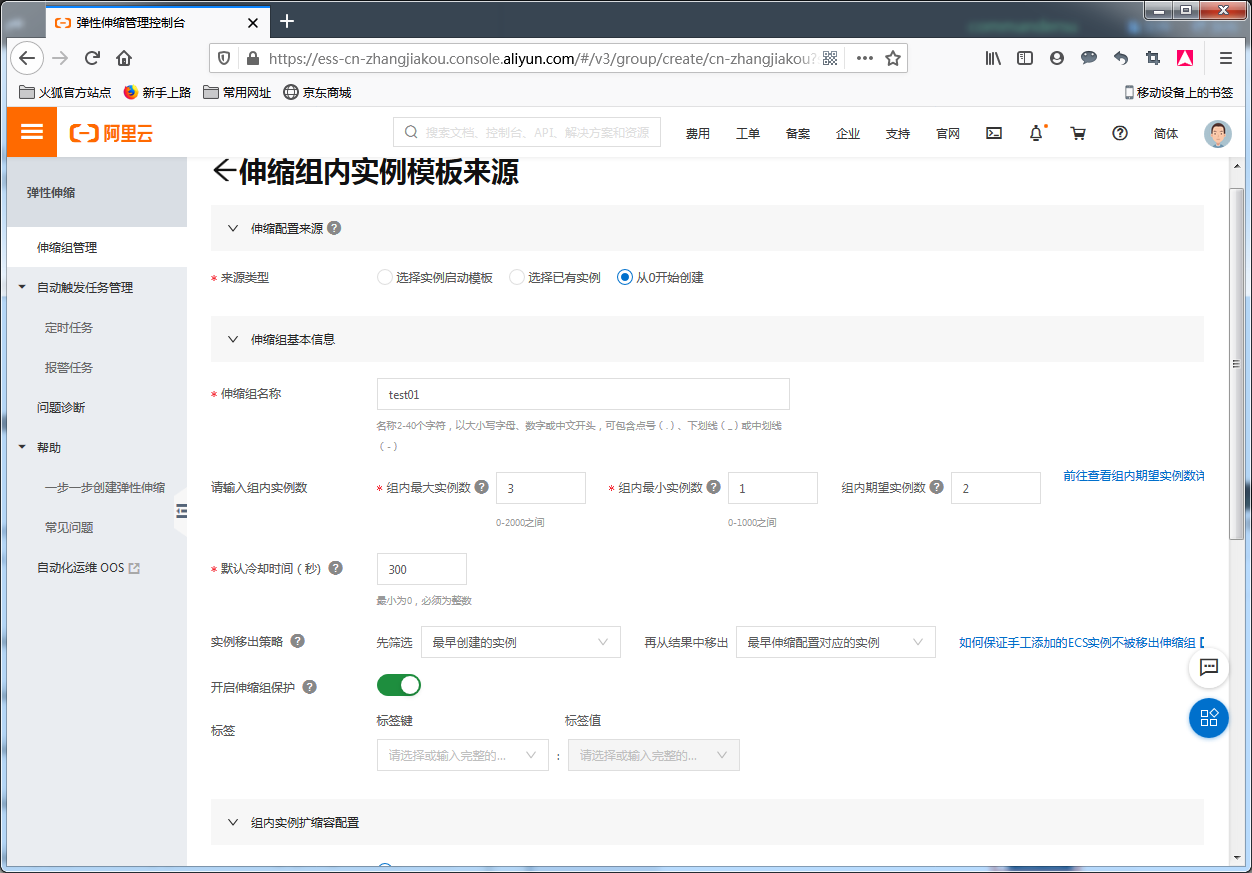Open the Cloud Shell terminal icon
This screenshot has height=873, width=1252.
[993, 133]
